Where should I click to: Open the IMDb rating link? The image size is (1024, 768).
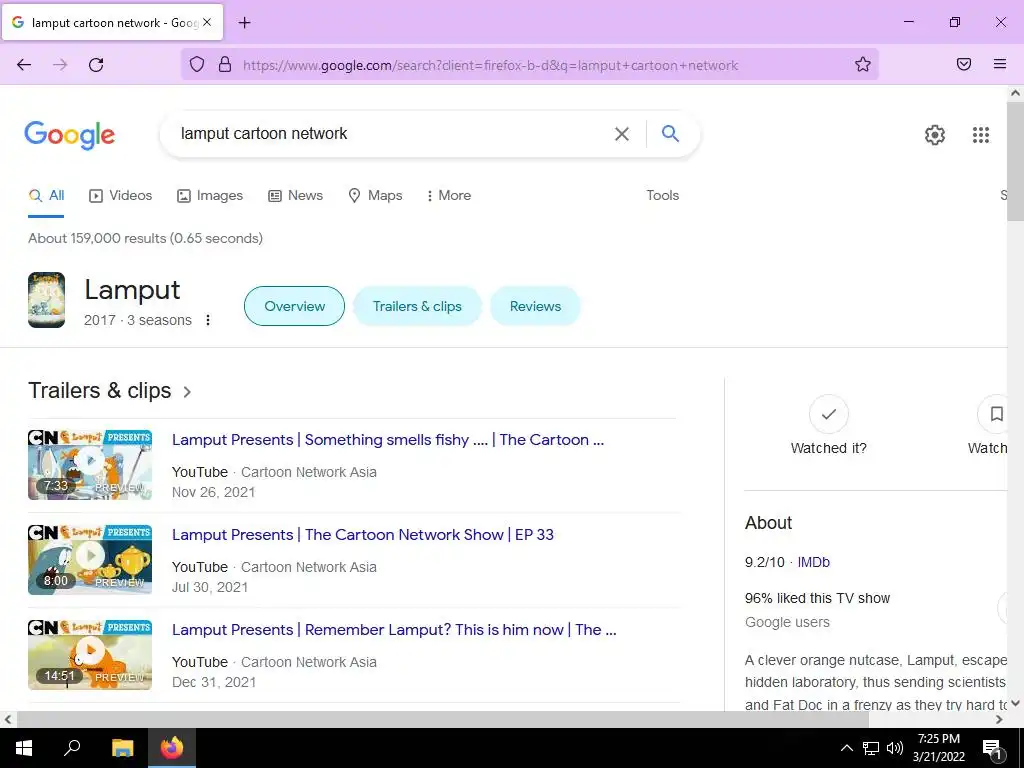coord(814,562)
